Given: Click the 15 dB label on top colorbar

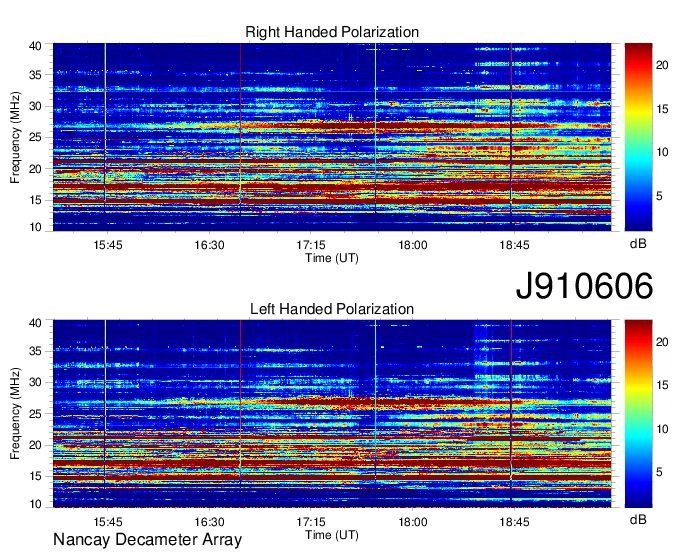Looking at the screenshot, I should 662,109.
